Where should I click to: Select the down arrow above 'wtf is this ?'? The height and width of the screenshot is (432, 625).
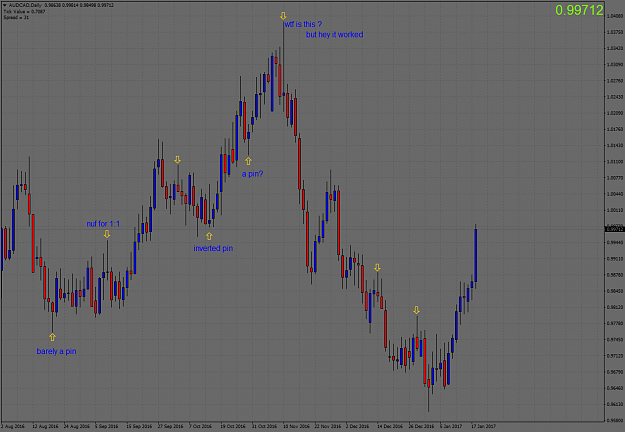click(283, 16)
